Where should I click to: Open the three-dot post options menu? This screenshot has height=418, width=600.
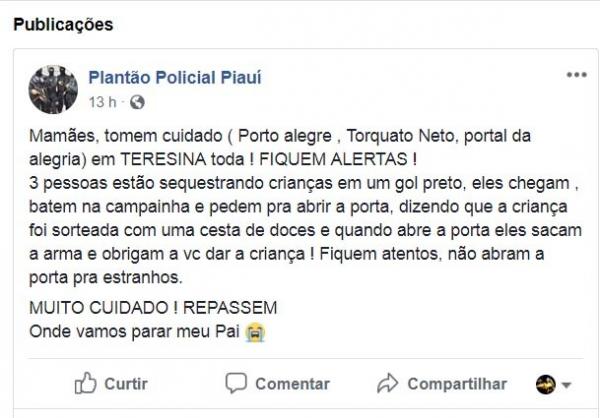[x=577, y=75]
